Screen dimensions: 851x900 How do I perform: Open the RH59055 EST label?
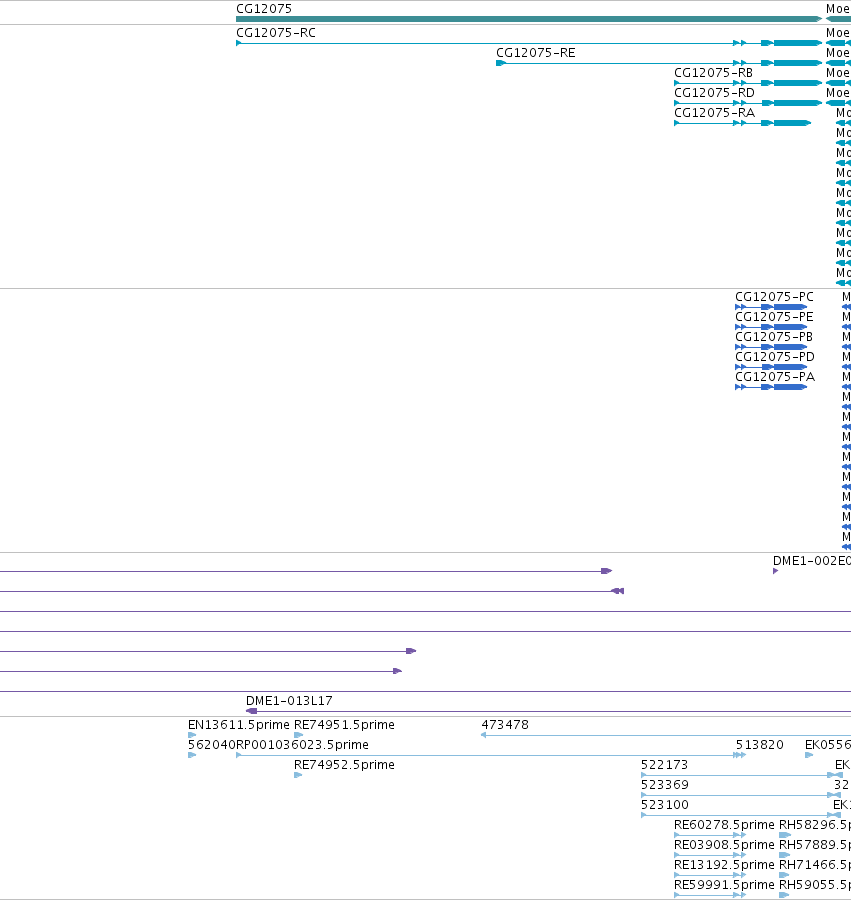(815, 885)
